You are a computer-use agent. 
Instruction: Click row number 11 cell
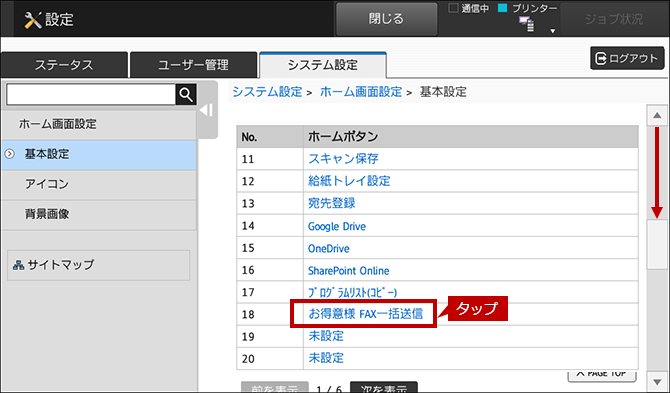click(270, 159)
